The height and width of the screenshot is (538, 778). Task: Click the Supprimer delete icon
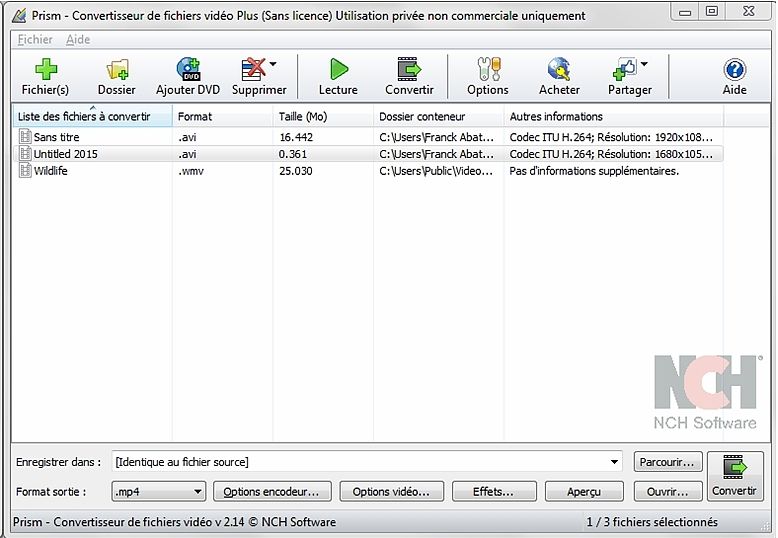pyautogui.click(x=255, y=70)
